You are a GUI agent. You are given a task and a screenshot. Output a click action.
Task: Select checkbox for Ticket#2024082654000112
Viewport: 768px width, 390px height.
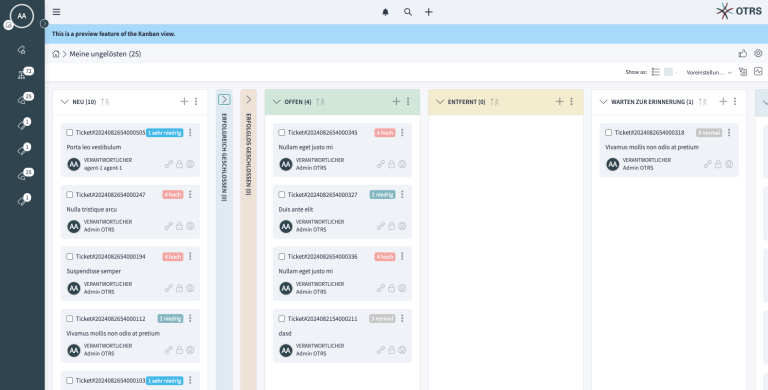(x=70, y=318)
